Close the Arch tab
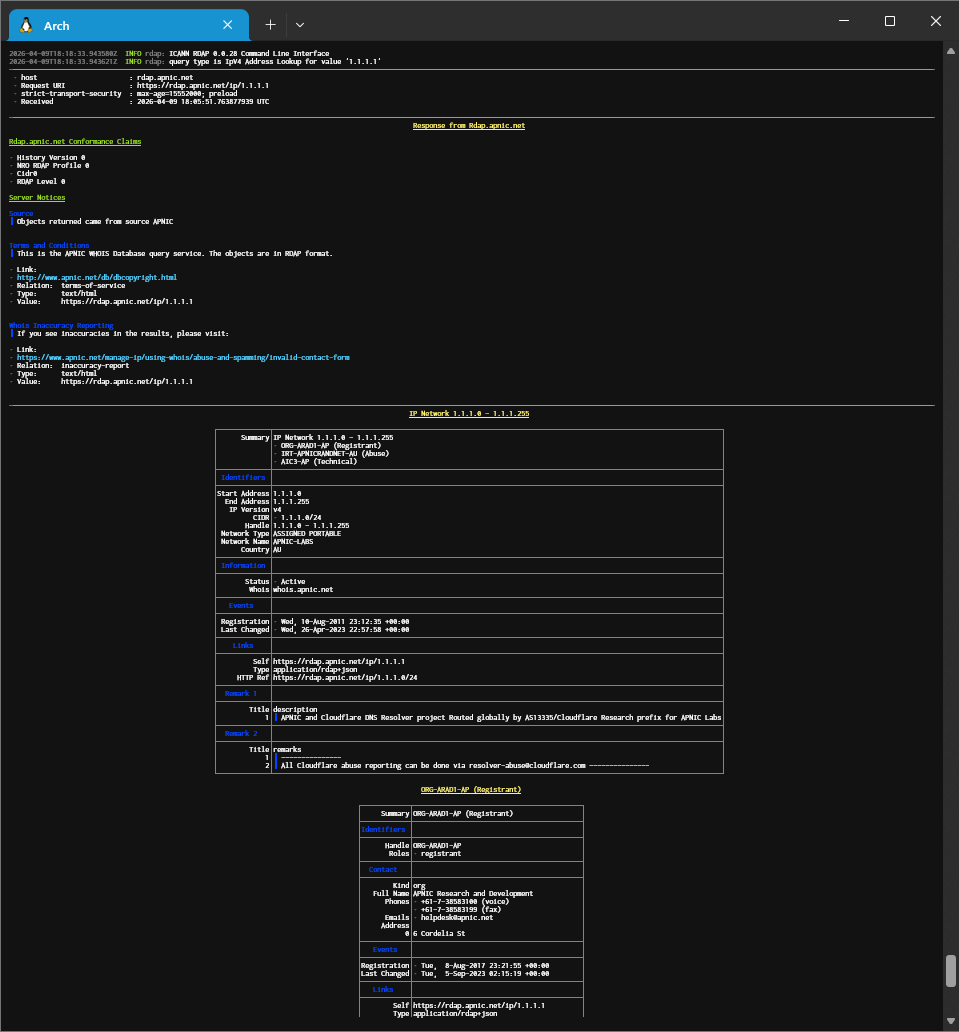The height and width of the screenshot is (1032, 959). 228,25
